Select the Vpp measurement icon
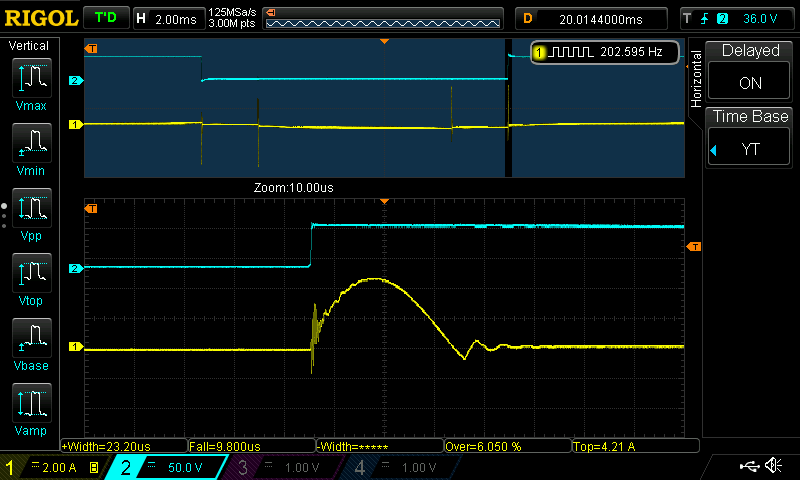 click(31, 216)
